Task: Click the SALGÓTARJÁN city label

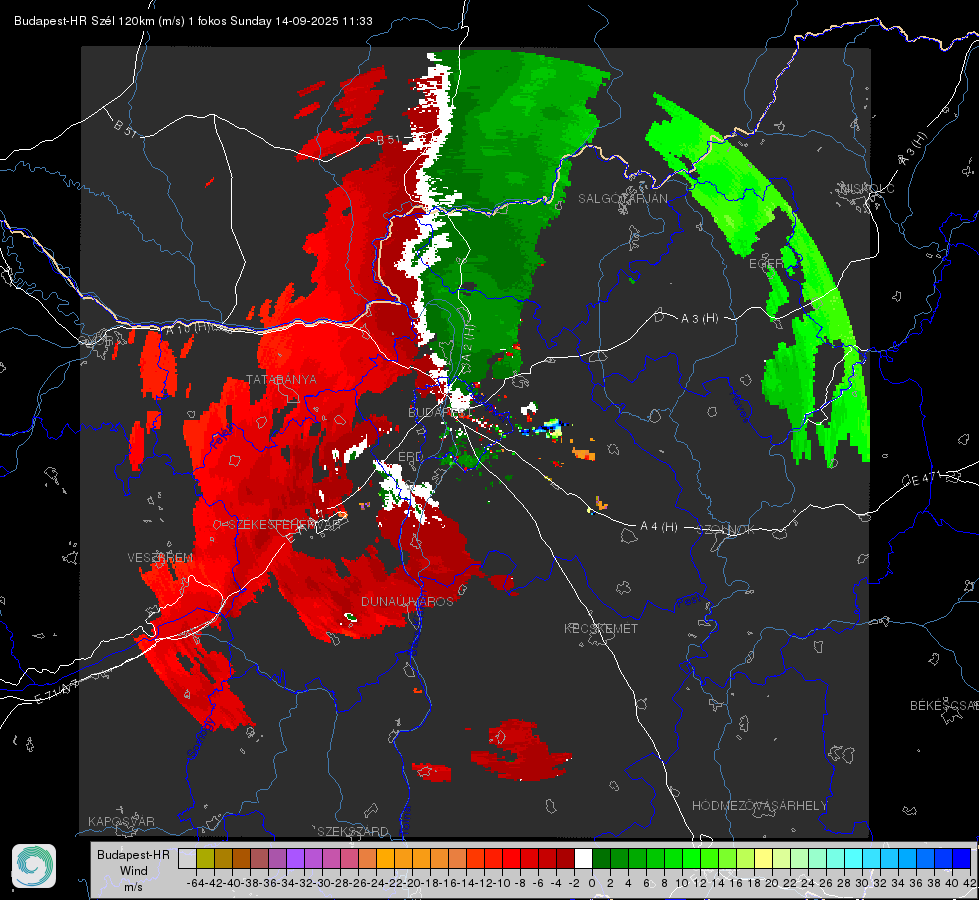Action: (x=622, y=199)
